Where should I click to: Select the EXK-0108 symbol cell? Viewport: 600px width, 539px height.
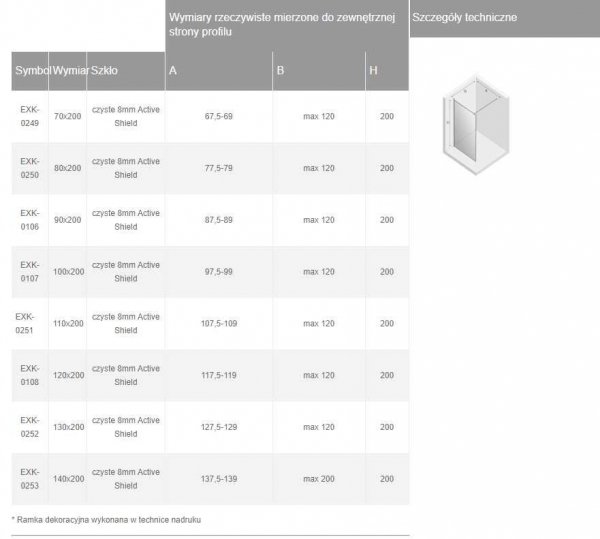point(30,375)
